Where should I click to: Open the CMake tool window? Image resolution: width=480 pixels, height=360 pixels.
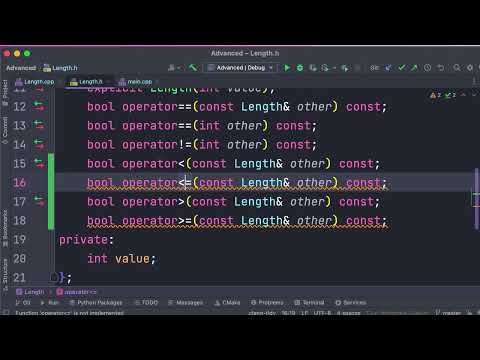point(227,303)
